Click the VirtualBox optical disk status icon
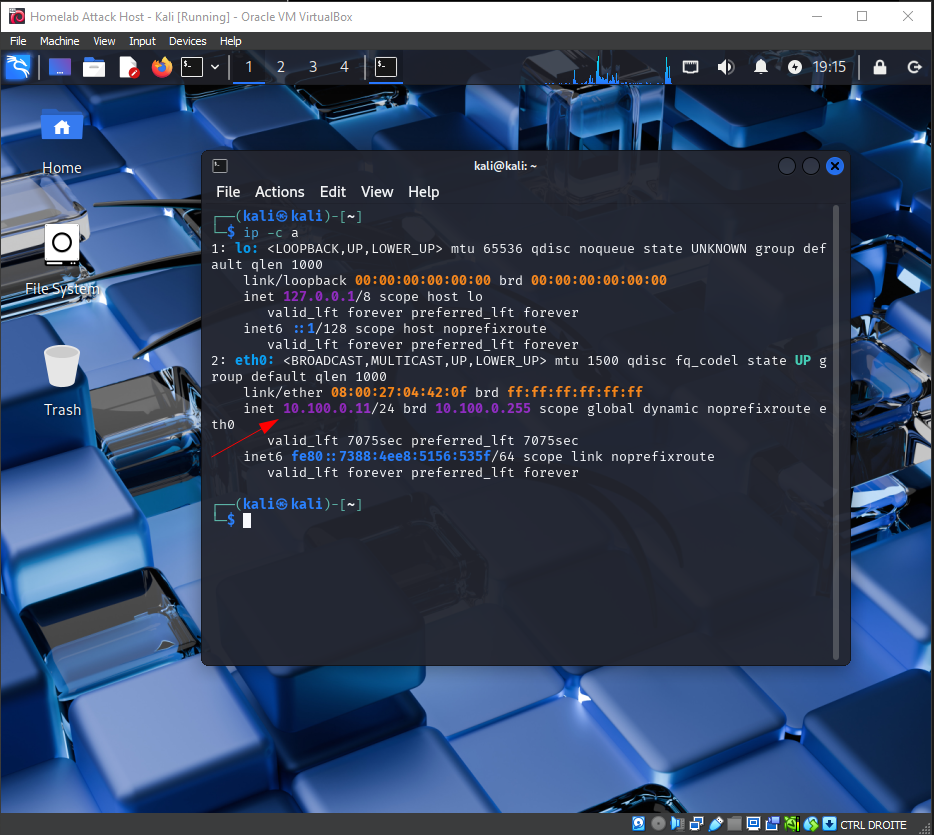934x835 pixels. tap(658, 824)
